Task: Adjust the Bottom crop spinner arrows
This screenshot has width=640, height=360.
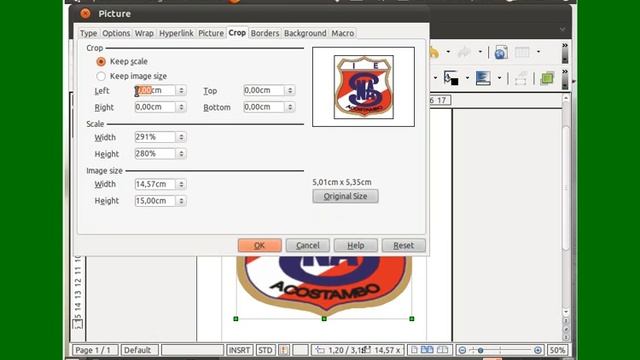Action: pyautogui.click(x=290, y=107)
